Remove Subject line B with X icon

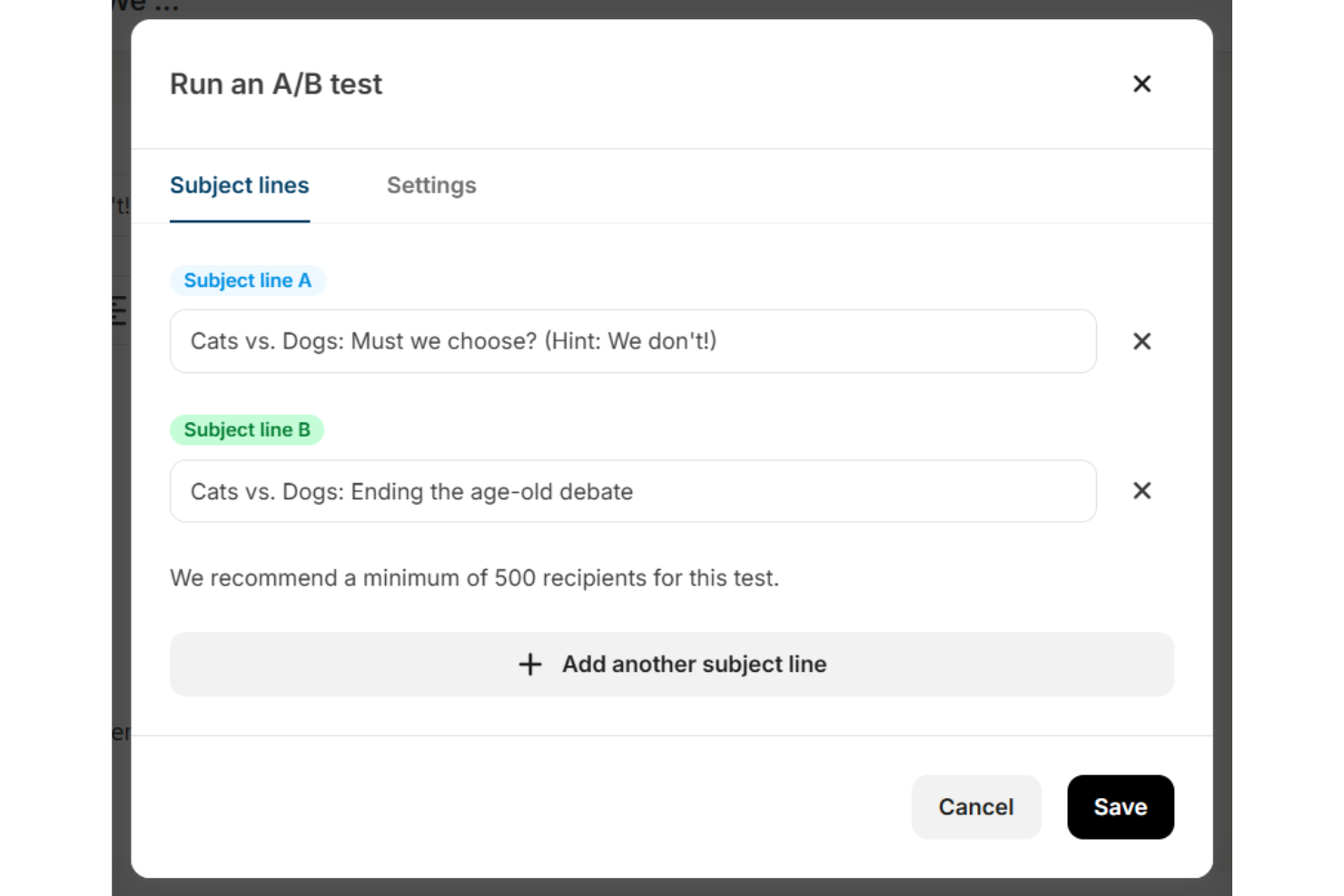pos(1141,491)
